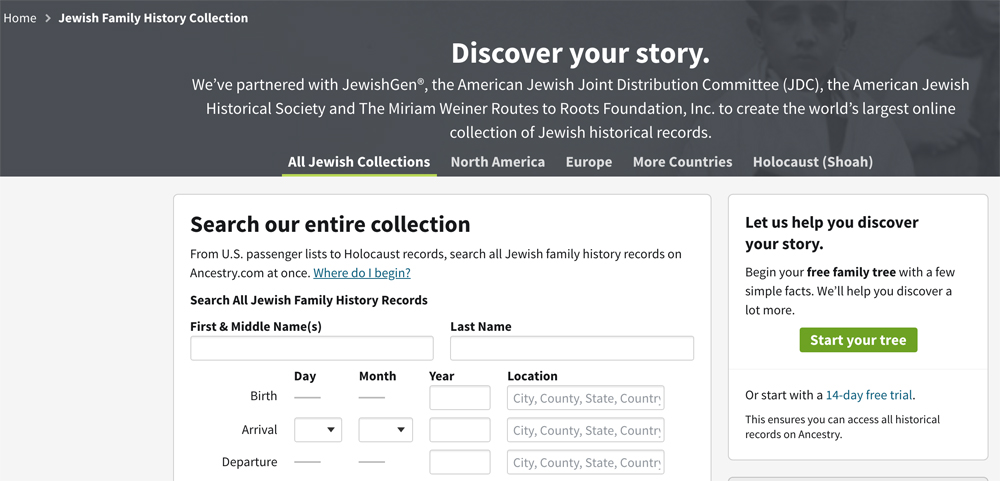Switch to Europe tab
Viewport: 1000px width, 481px height.
click(x=589, y=162)
